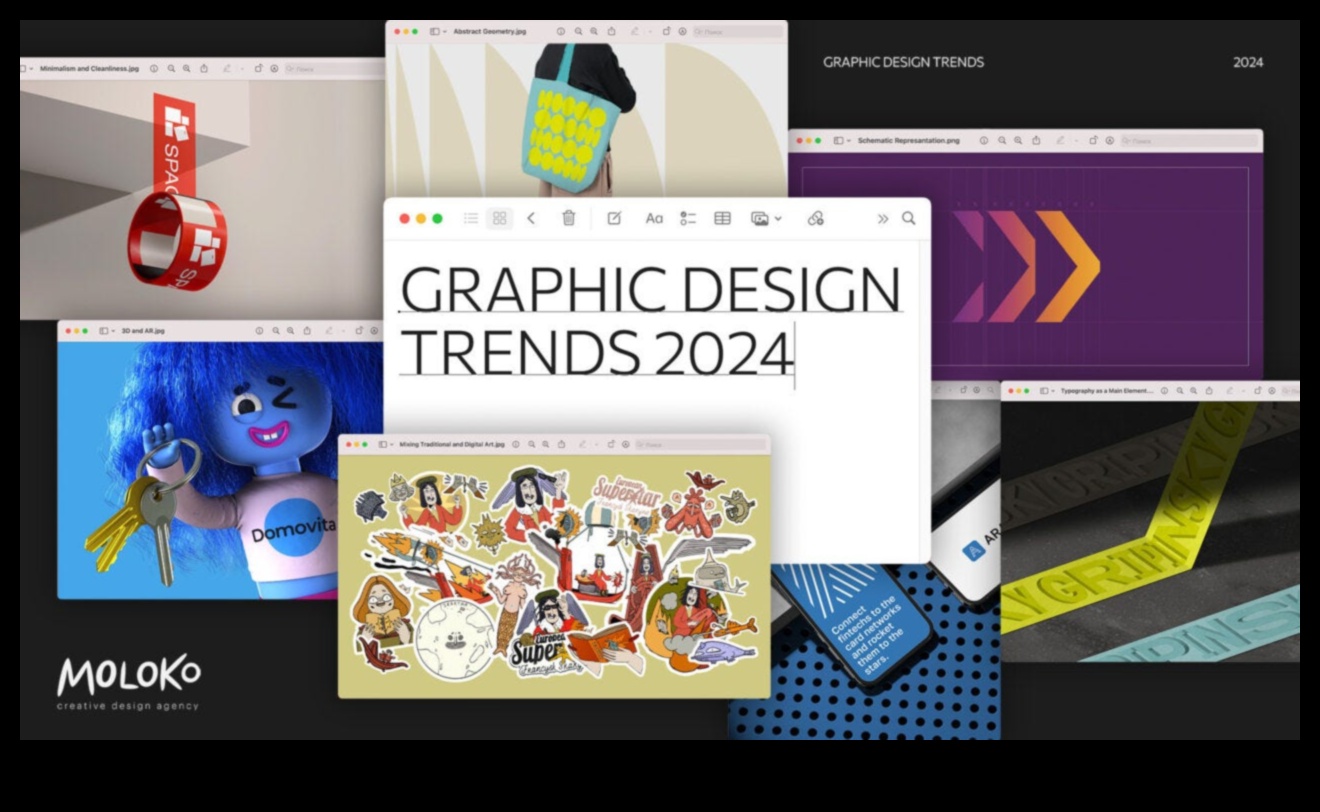
Task: Share the Schematic Representation.png image
Action: [x=1036, y=141]
